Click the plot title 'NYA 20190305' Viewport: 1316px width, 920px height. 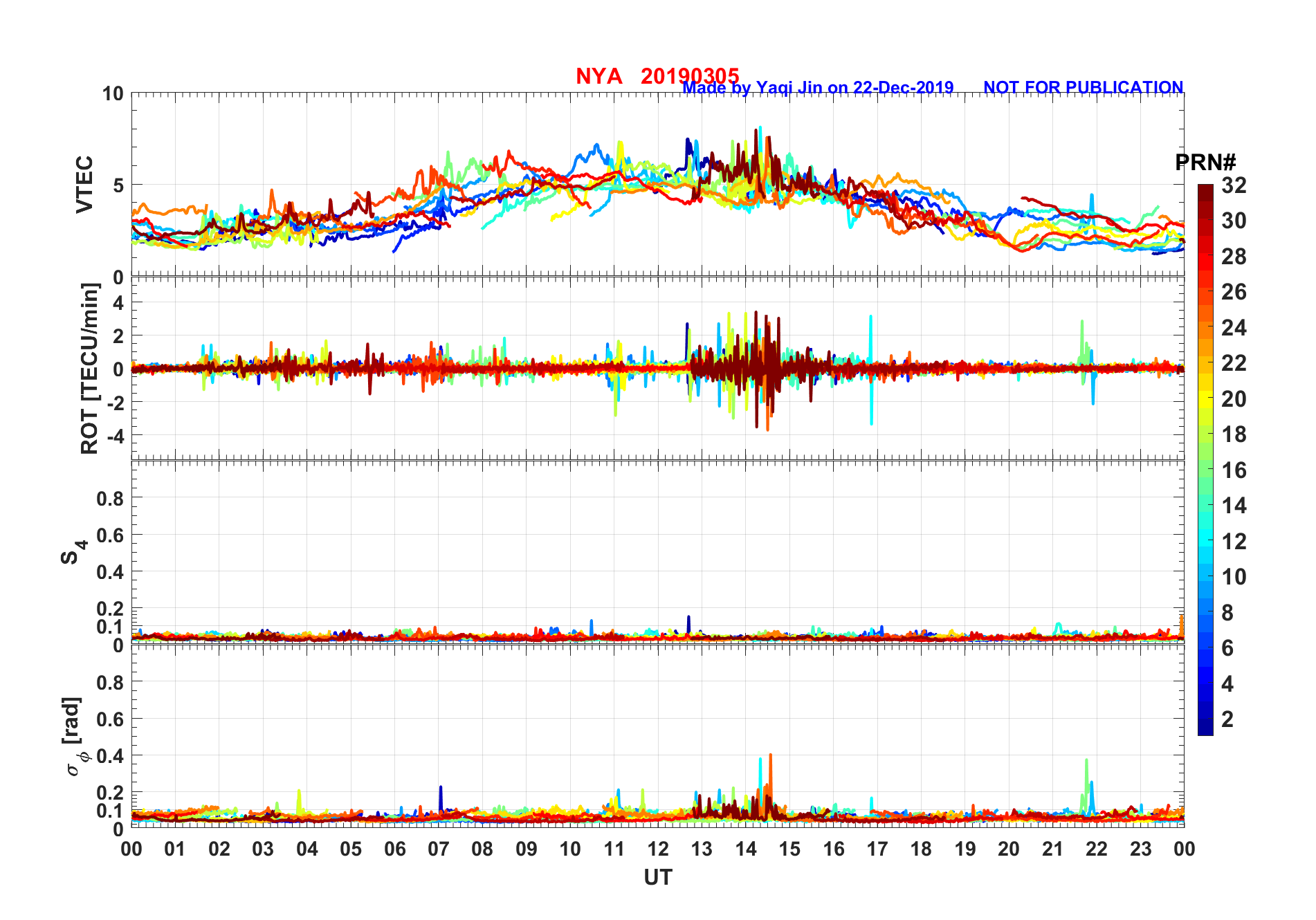(657, 76)
